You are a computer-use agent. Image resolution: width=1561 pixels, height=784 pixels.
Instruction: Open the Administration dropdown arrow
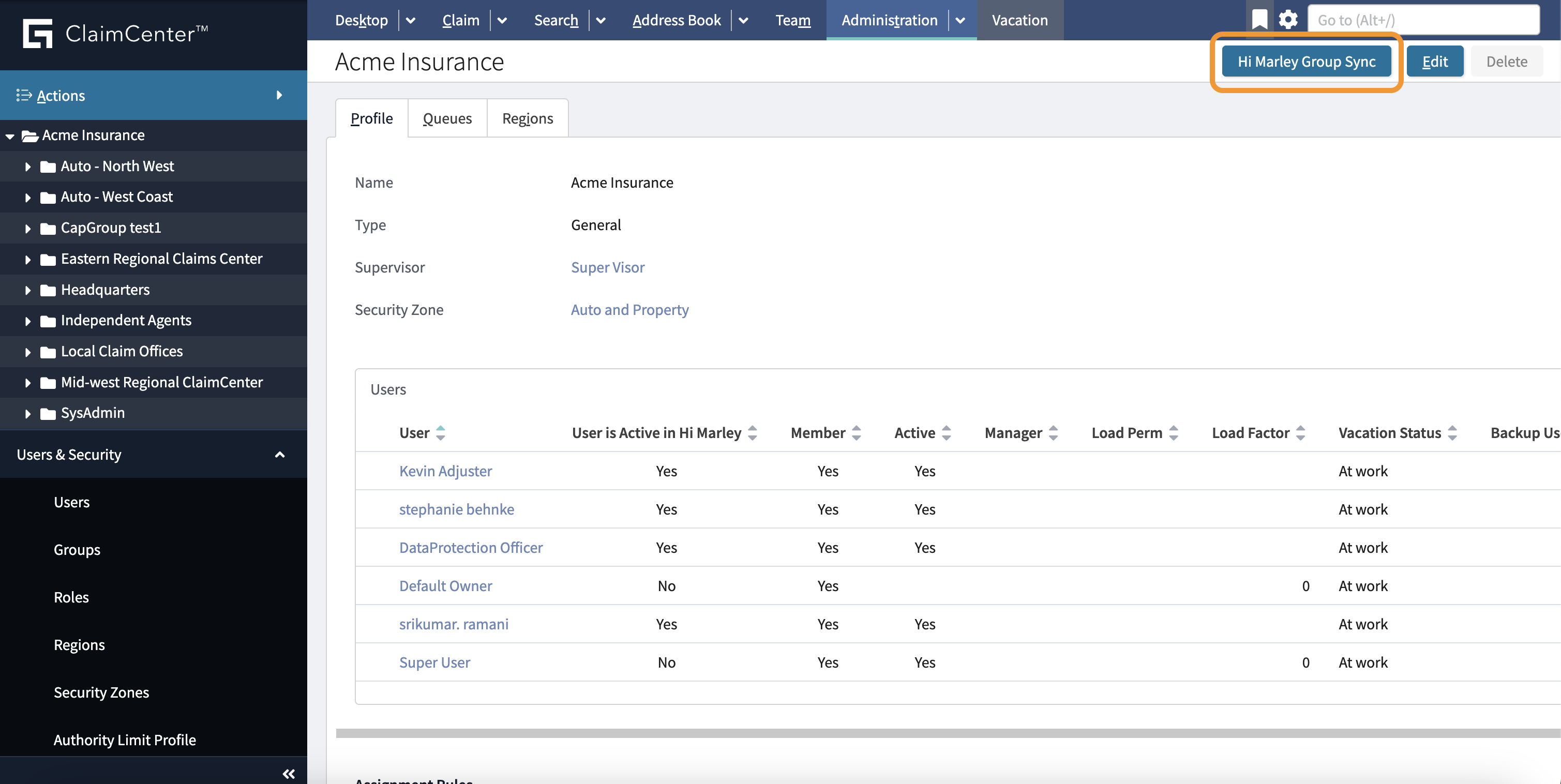pos(960,20)
